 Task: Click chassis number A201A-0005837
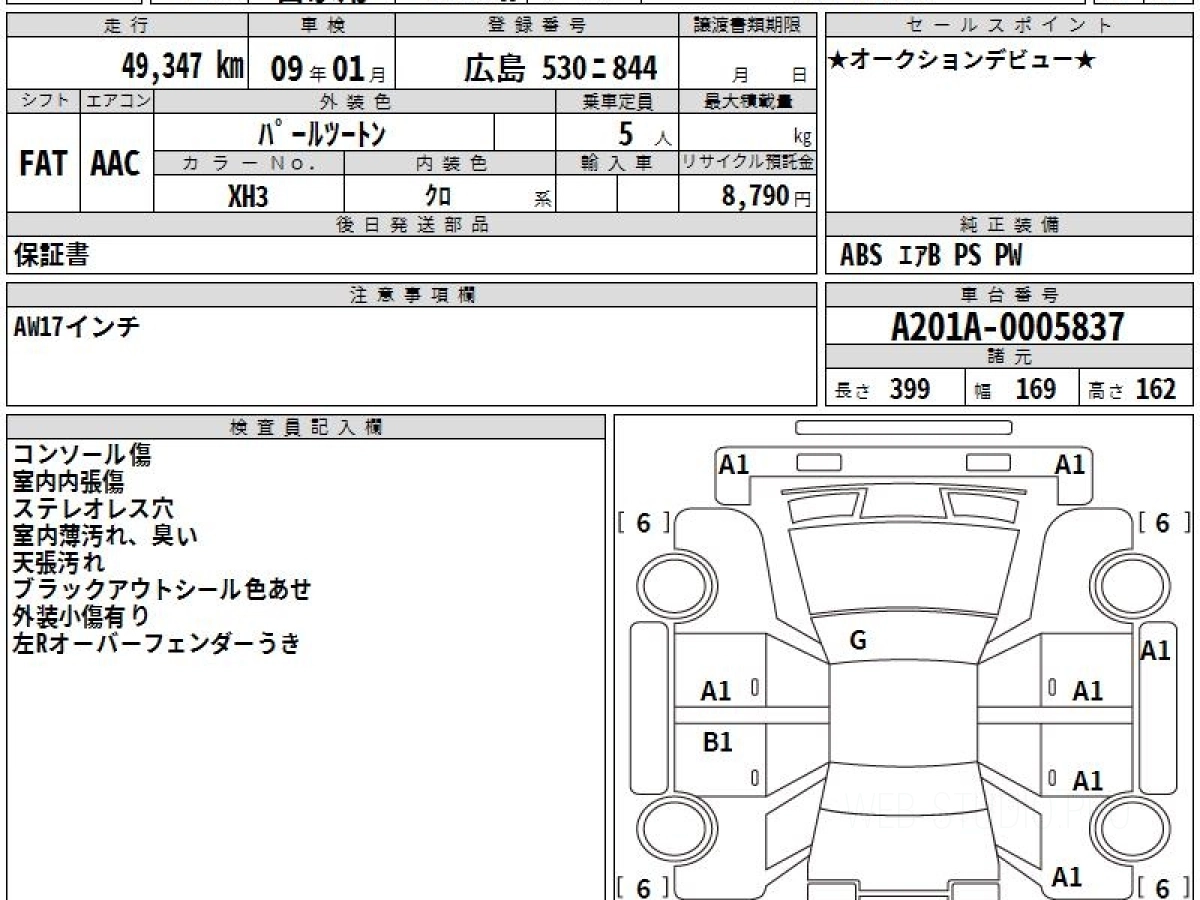point(1008,326)
